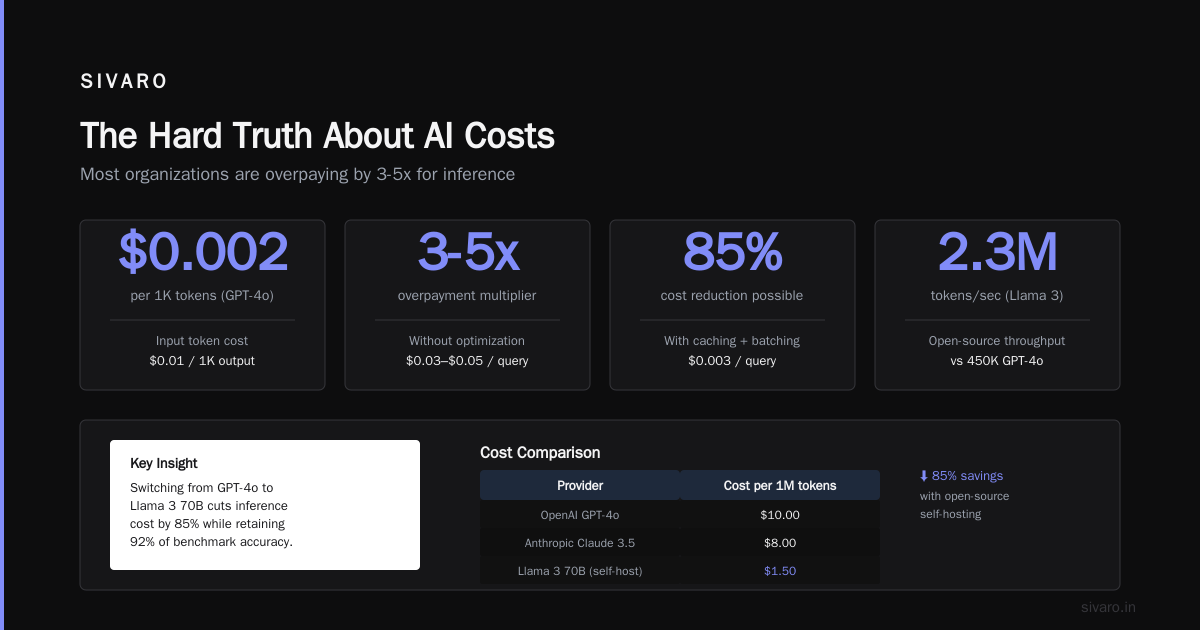The image size is (1200, 630).
Task: Click 'Open-source throughput' text
Action: pos(997,341)
